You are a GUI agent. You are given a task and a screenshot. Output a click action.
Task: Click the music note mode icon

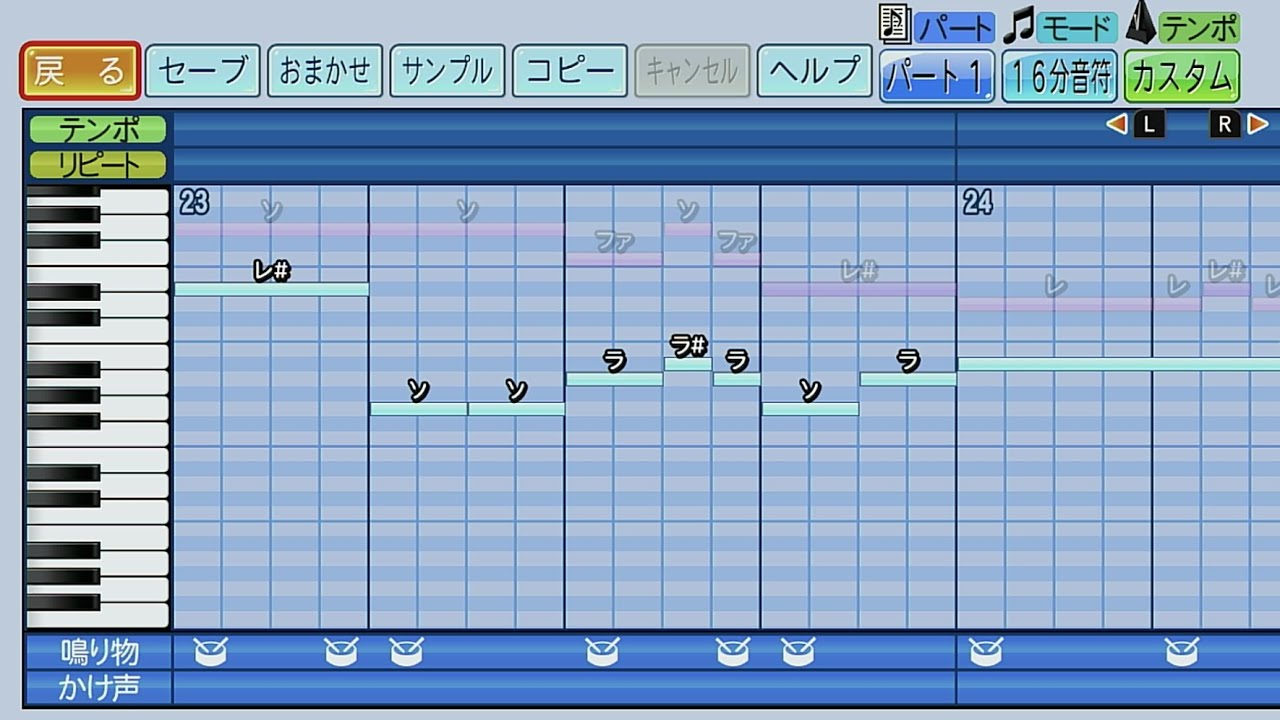pyautogui.click(x=1019, y=25)
